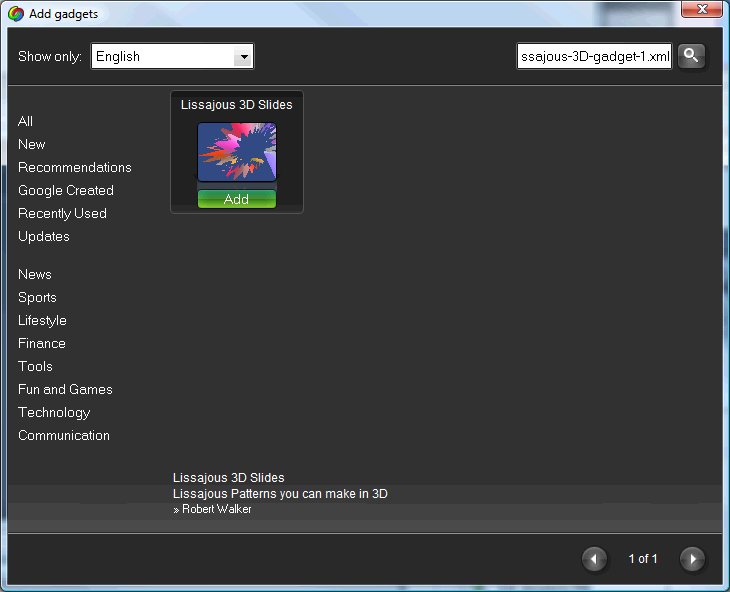Add the Lissajous 3D Slides gadget
Screen dimensions: 730x592
point(237,199)
